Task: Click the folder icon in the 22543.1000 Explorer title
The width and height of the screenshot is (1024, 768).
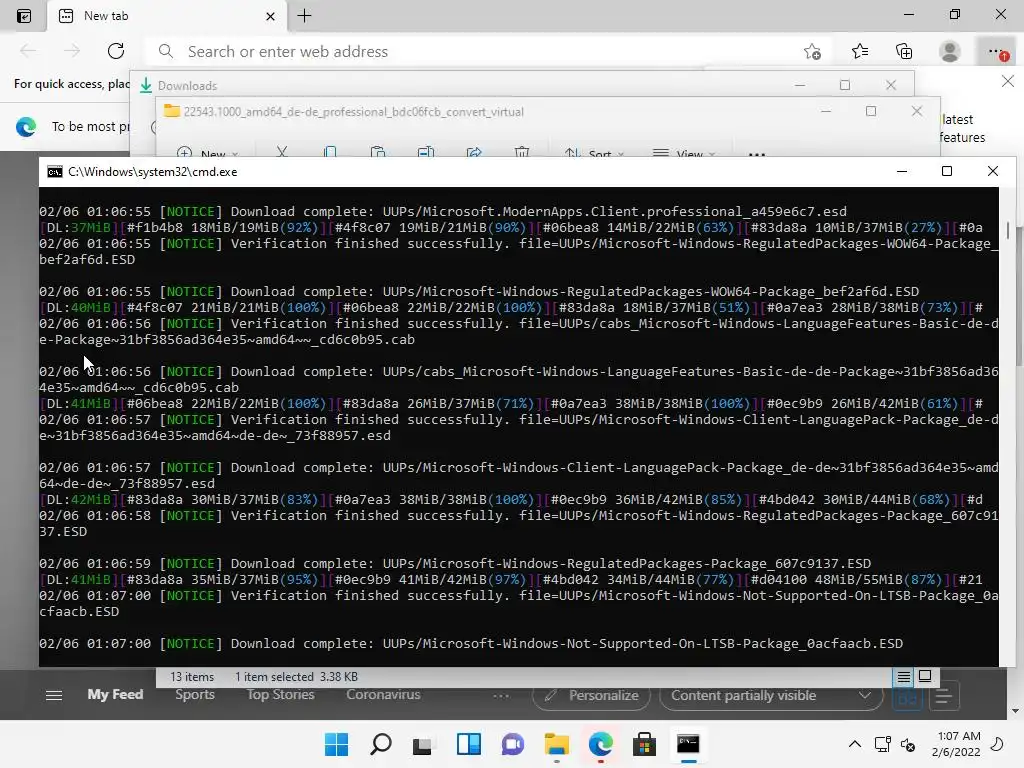Action: tap(172, 111)
